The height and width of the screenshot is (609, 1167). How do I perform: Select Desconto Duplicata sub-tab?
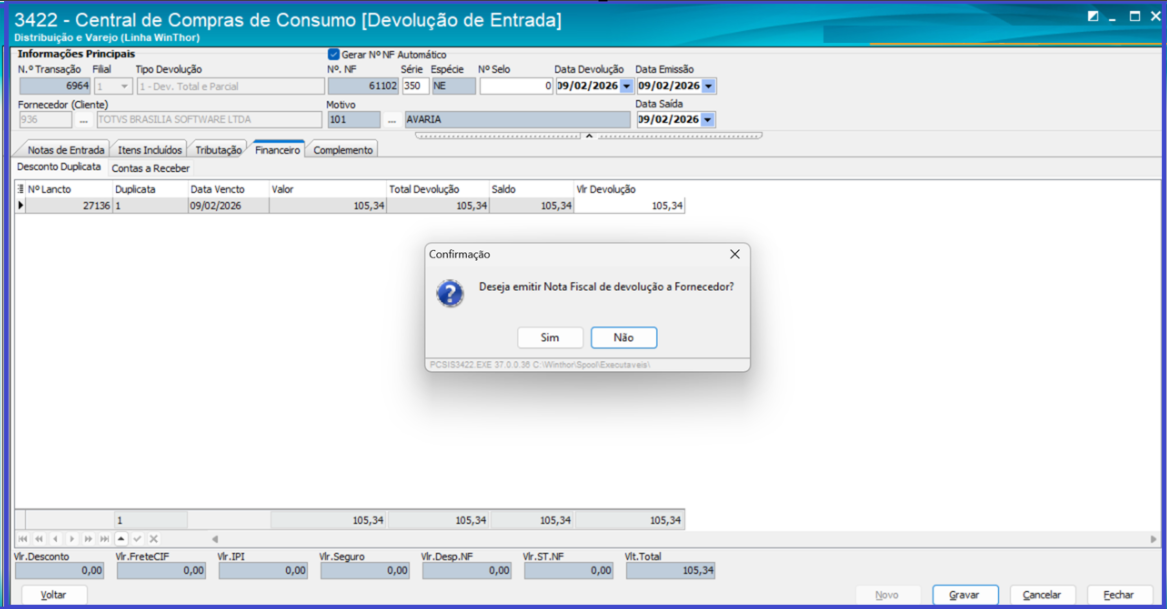59,167
